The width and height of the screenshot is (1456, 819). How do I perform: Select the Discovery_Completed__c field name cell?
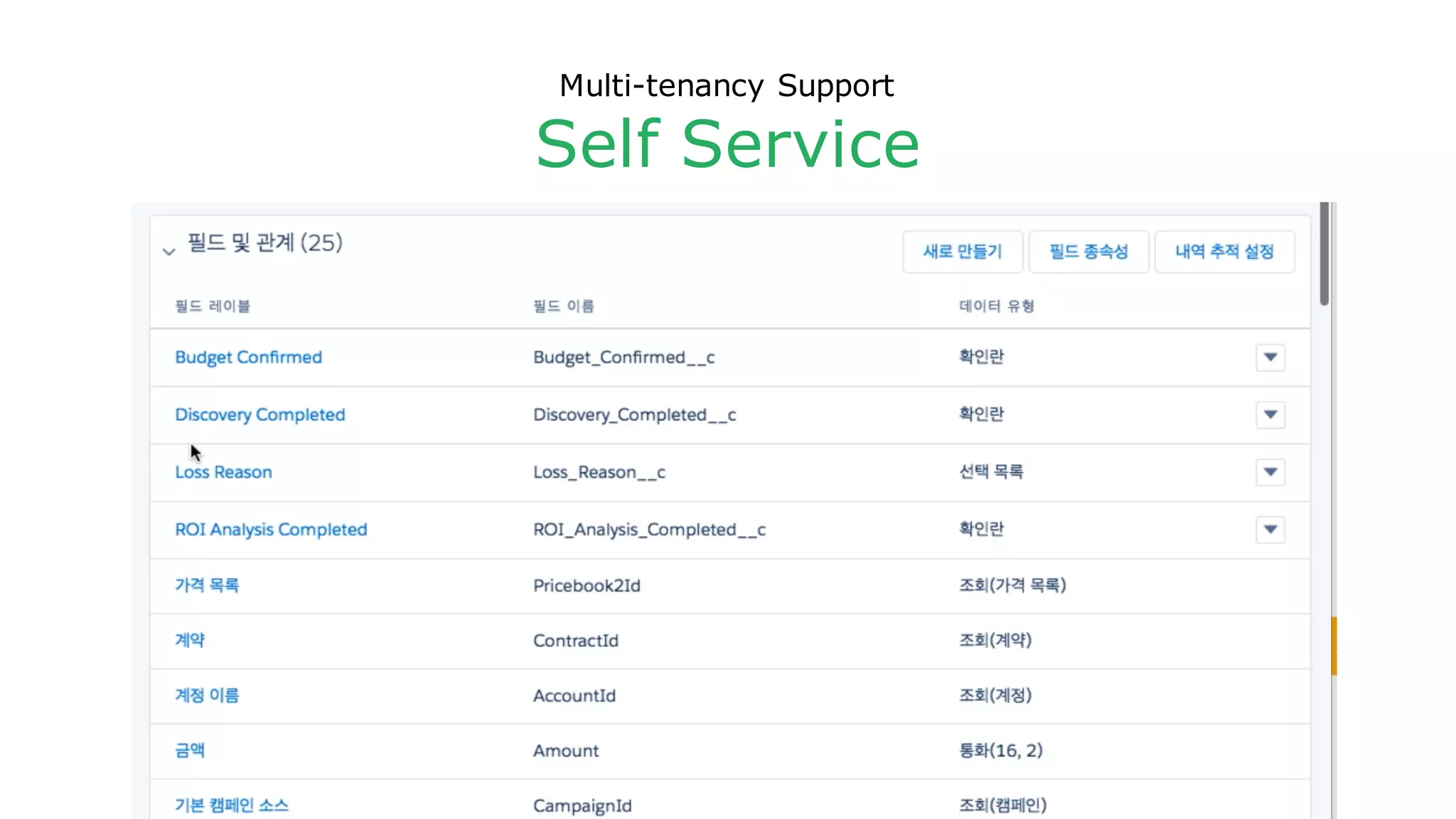635,415
